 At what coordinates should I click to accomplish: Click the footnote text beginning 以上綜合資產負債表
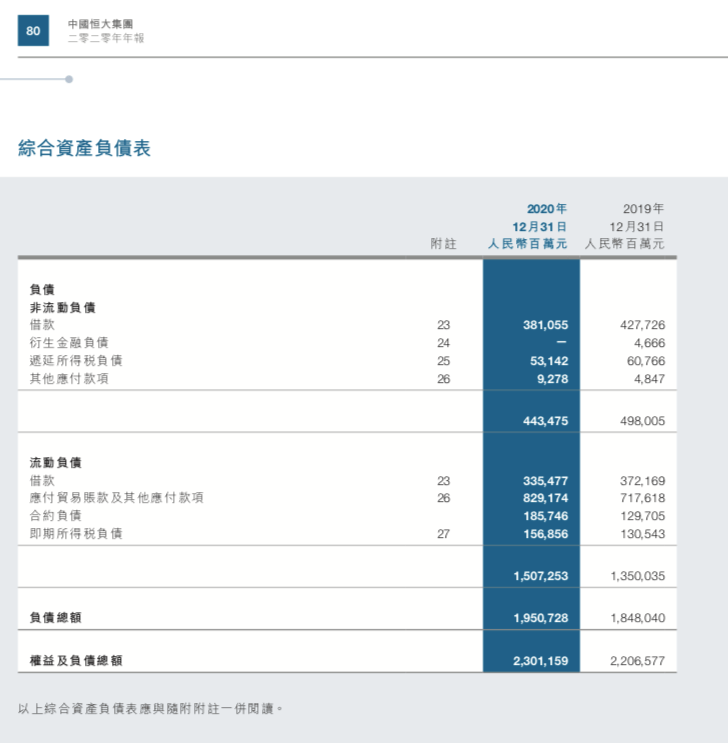pos(151,708)
